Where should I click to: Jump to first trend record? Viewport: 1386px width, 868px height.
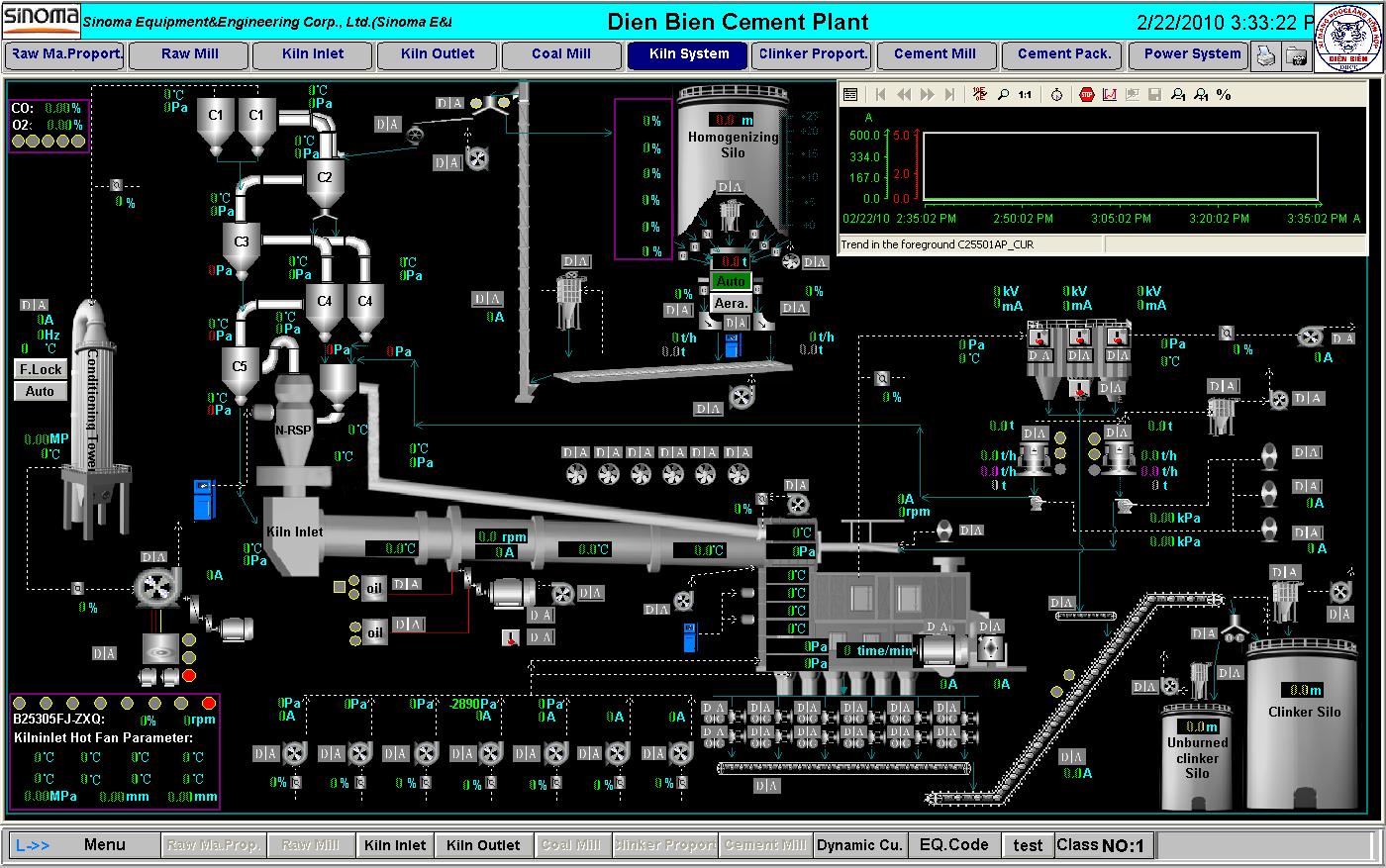pyautogui.click(x=879, y=94)
